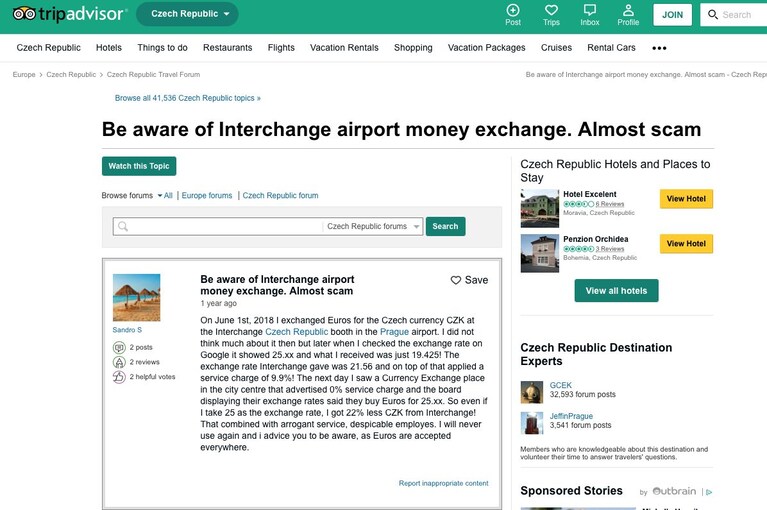Open the Cruises tab

pos(556,48)
